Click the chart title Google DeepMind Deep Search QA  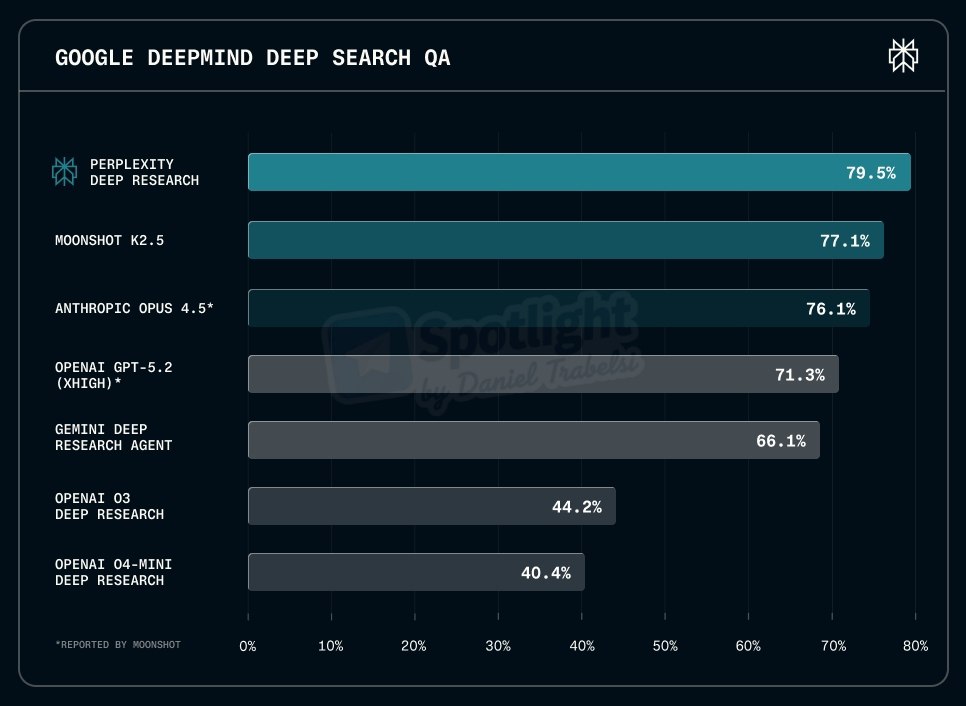[x=253, y=58]
